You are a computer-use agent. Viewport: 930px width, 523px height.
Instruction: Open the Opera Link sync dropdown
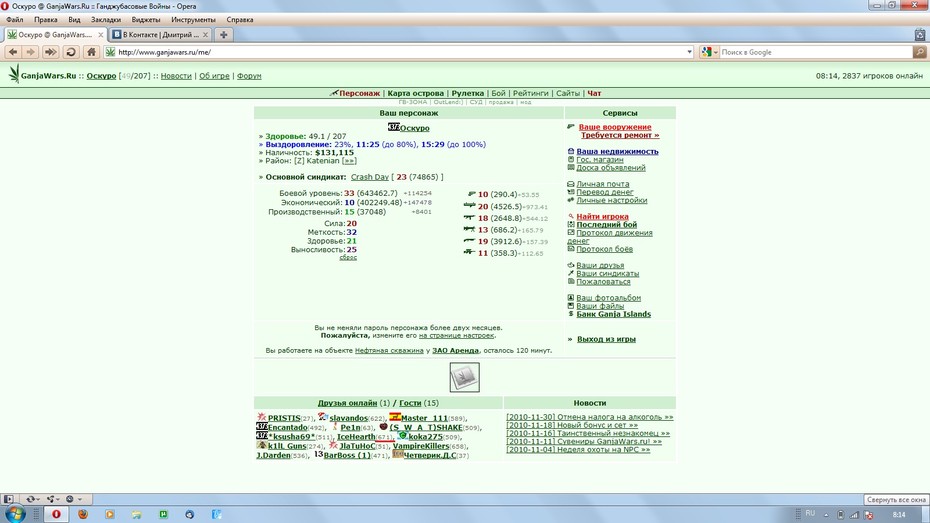(33, 499)
